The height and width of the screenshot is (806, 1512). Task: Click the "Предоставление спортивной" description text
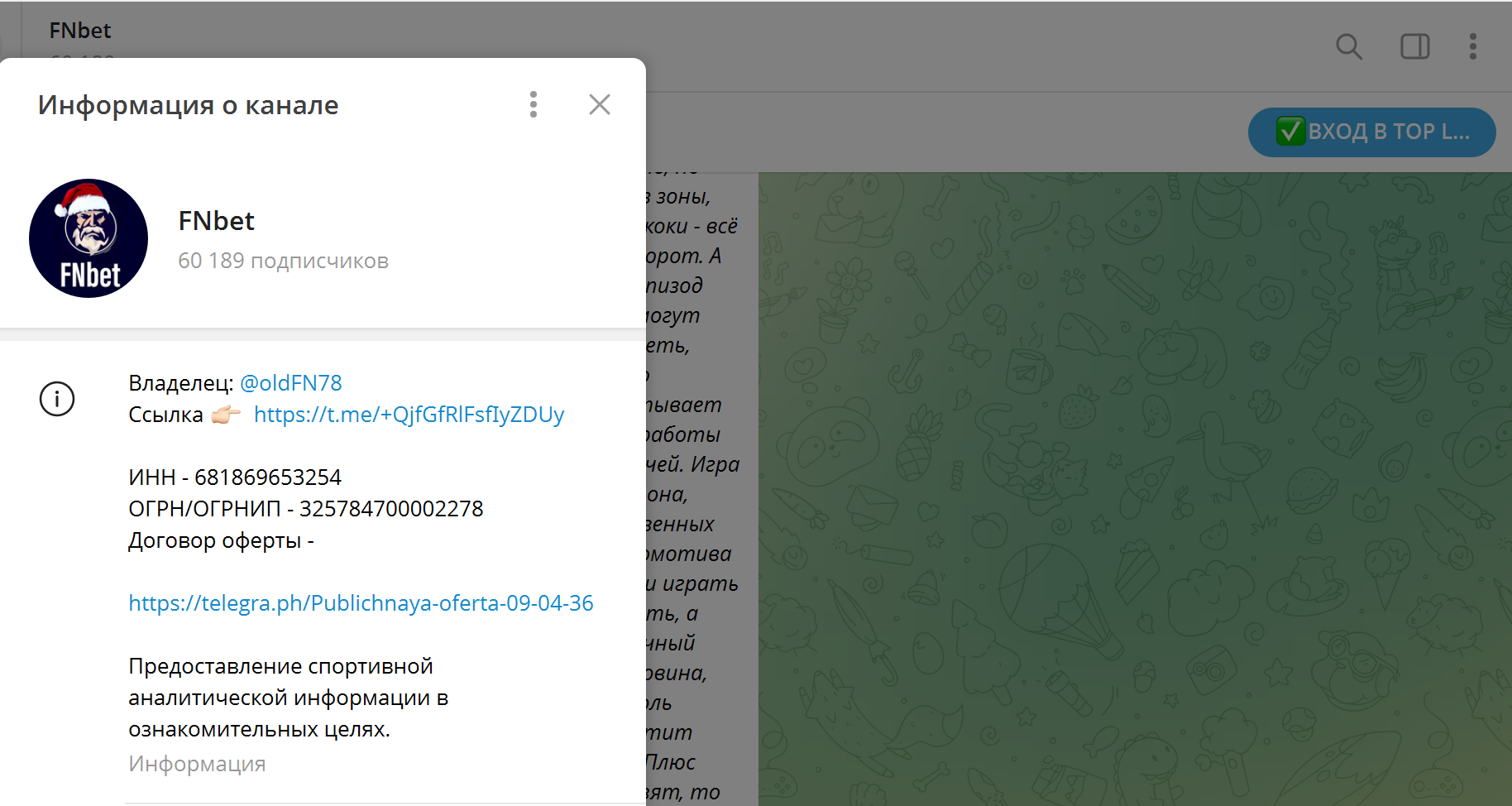280,666
